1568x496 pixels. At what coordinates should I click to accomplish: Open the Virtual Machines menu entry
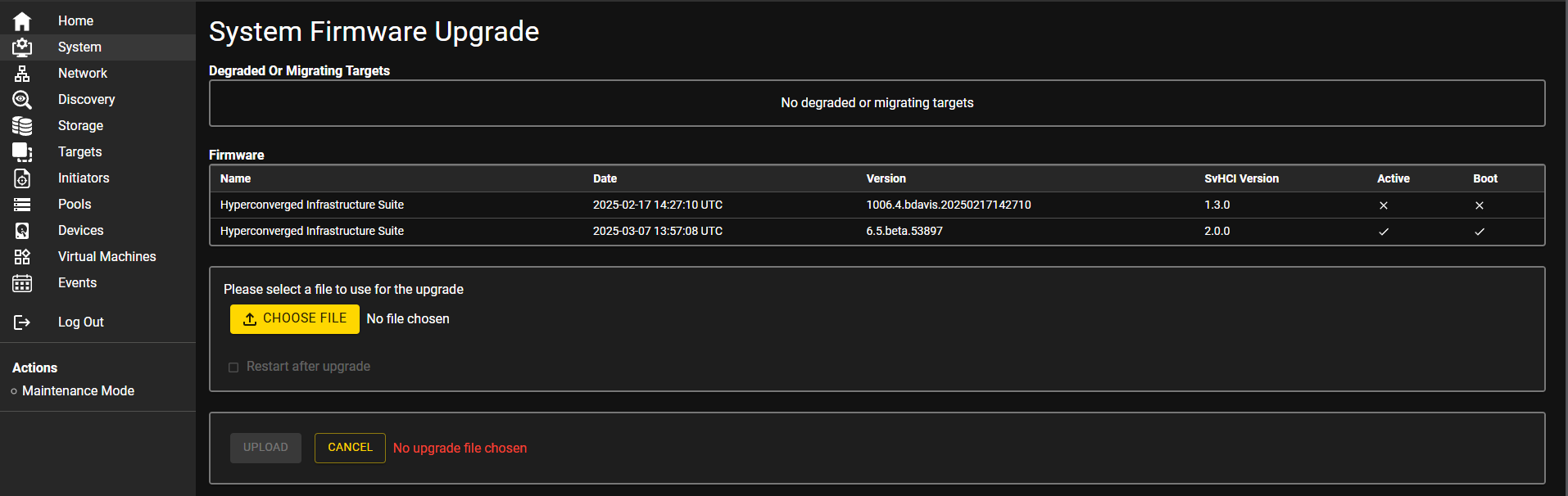tap(106, 257)
